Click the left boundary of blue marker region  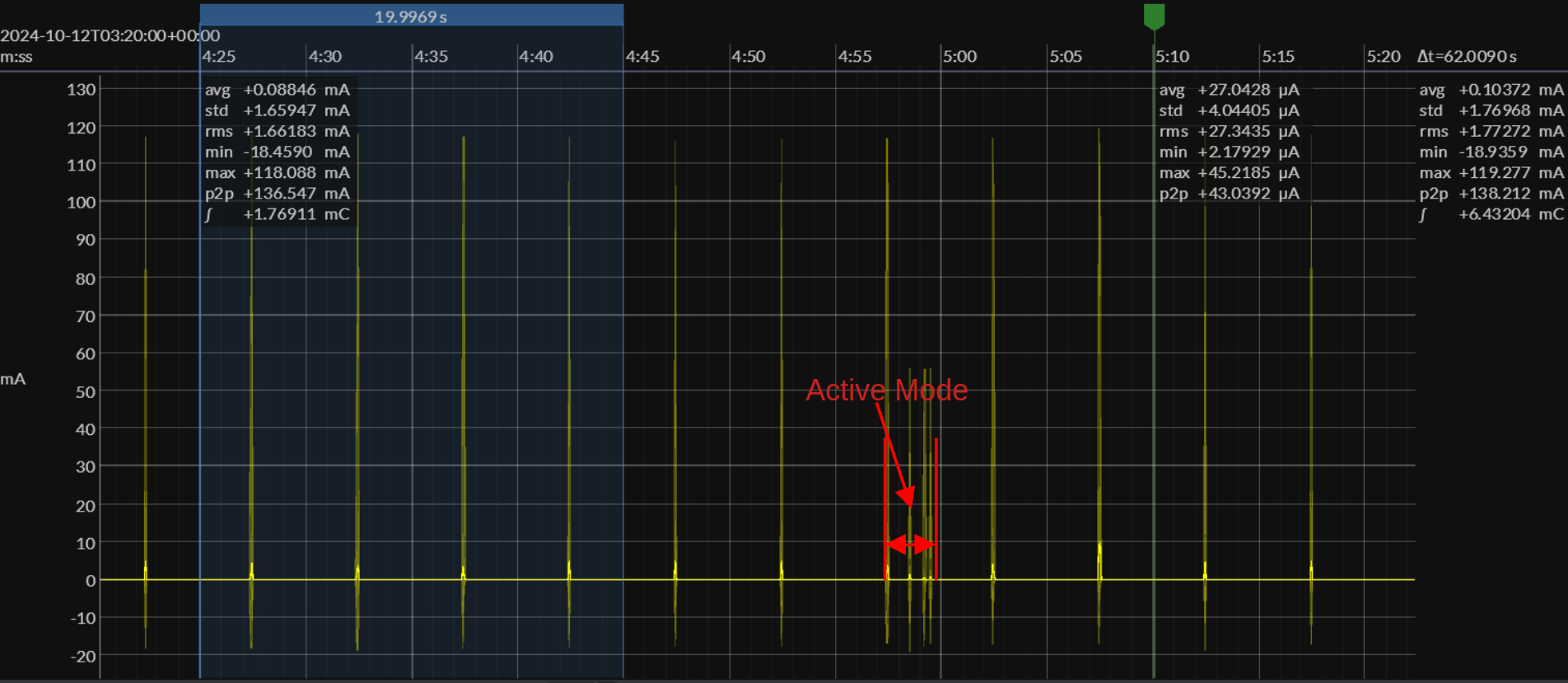(x=200, y=371)
